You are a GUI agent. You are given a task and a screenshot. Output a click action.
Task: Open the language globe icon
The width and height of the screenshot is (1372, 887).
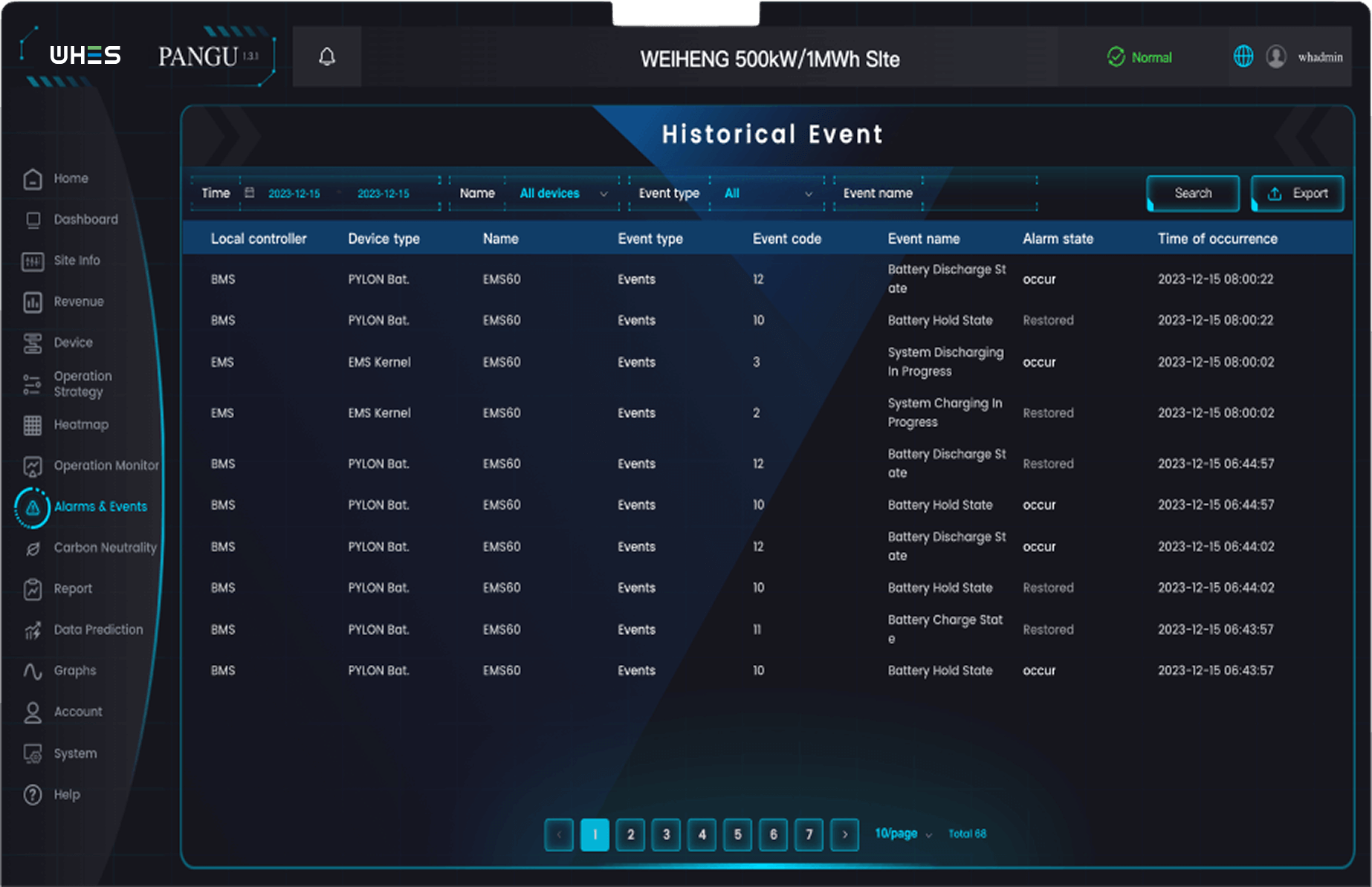1243,56
